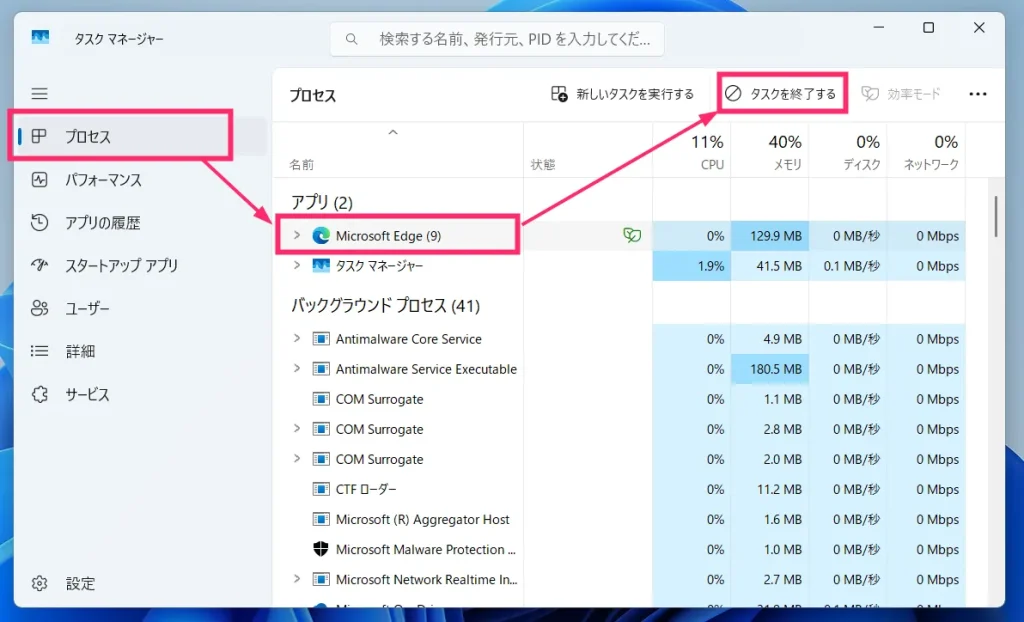Expand the COM Surrogate row using 2.0 MB

point(297,459)
